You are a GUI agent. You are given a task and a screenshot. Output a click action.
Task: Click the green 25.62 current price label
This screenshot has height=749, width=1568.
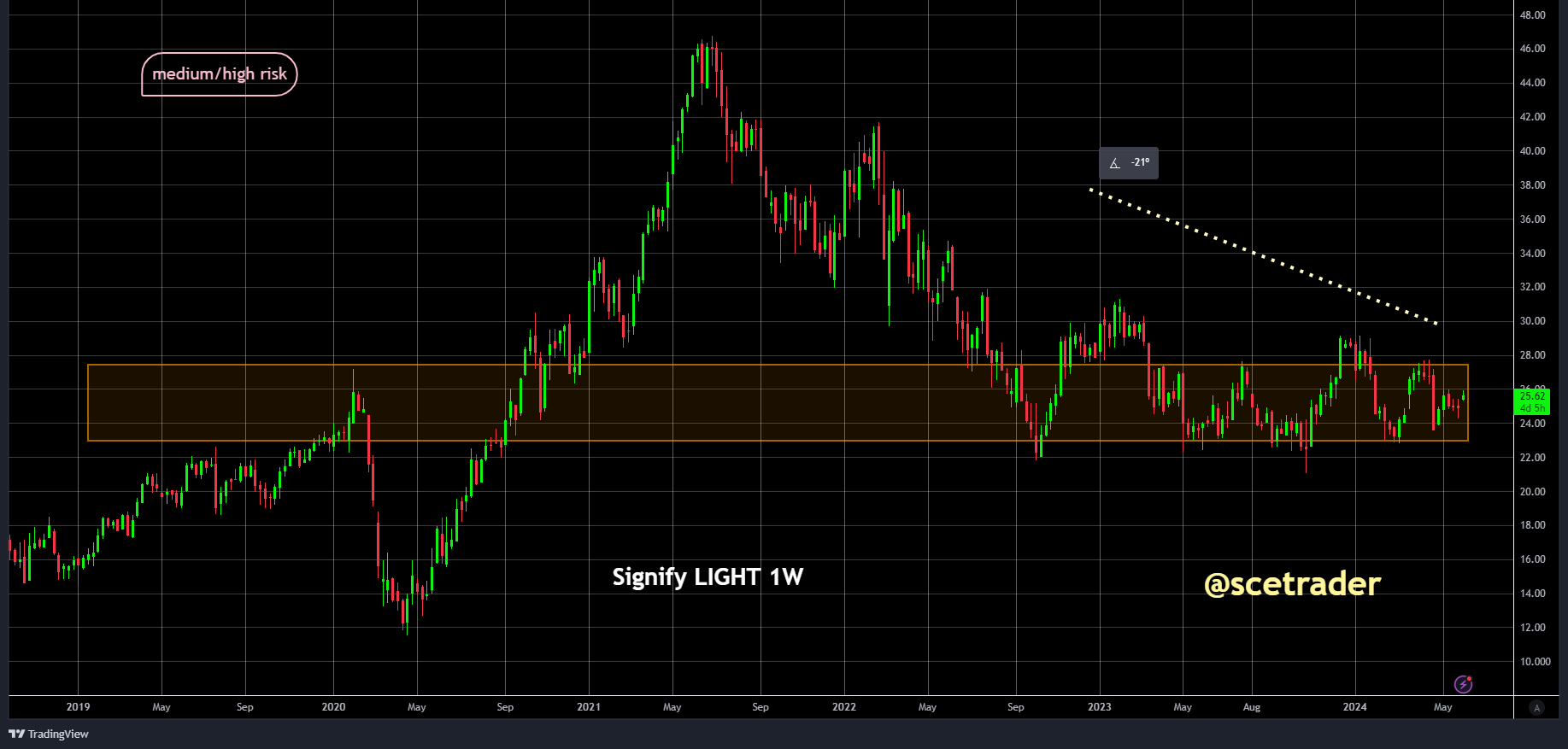click(x=1532, y=401)
